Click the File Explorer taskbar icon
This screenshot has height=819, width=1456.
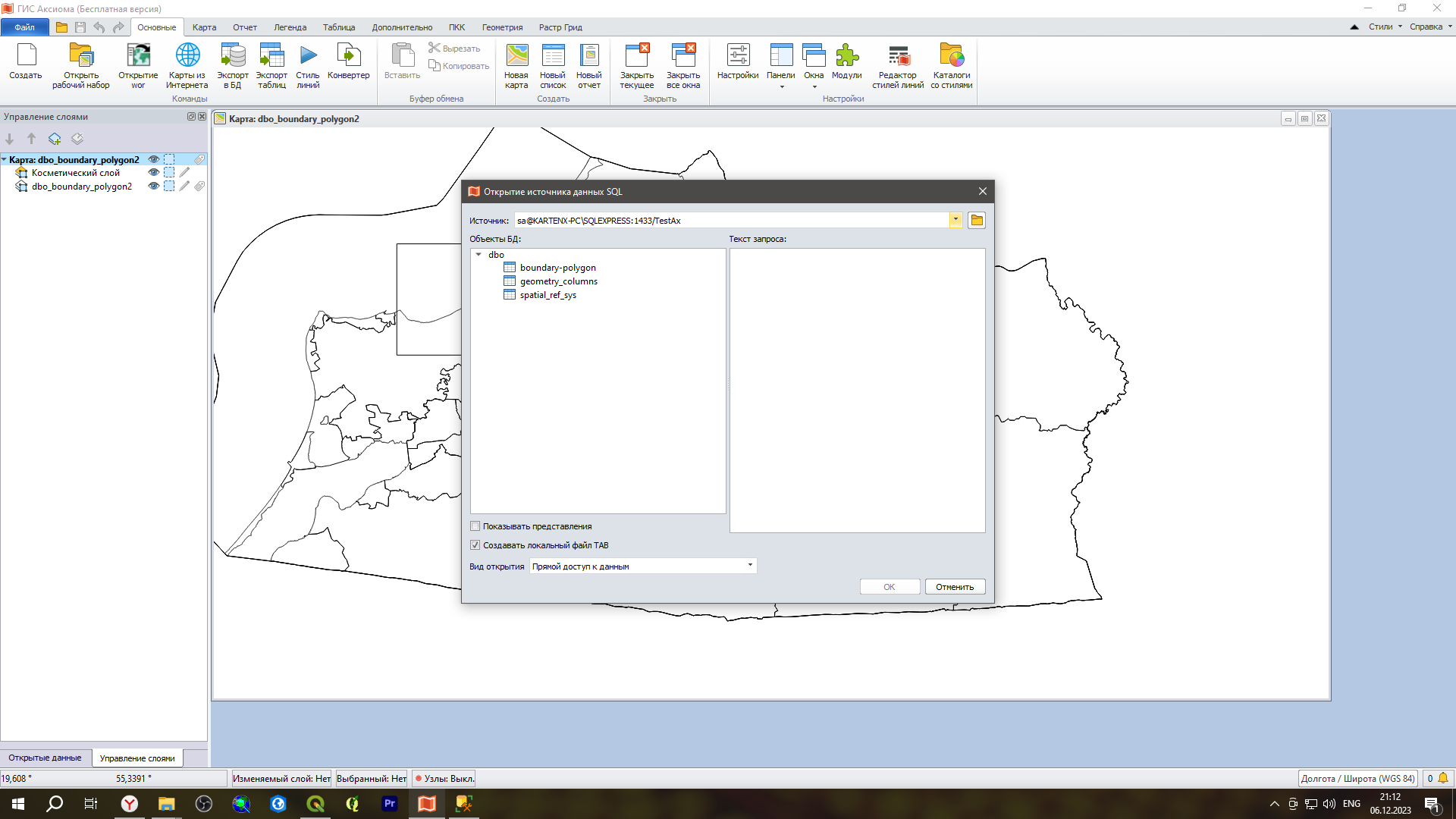point(167,804)
